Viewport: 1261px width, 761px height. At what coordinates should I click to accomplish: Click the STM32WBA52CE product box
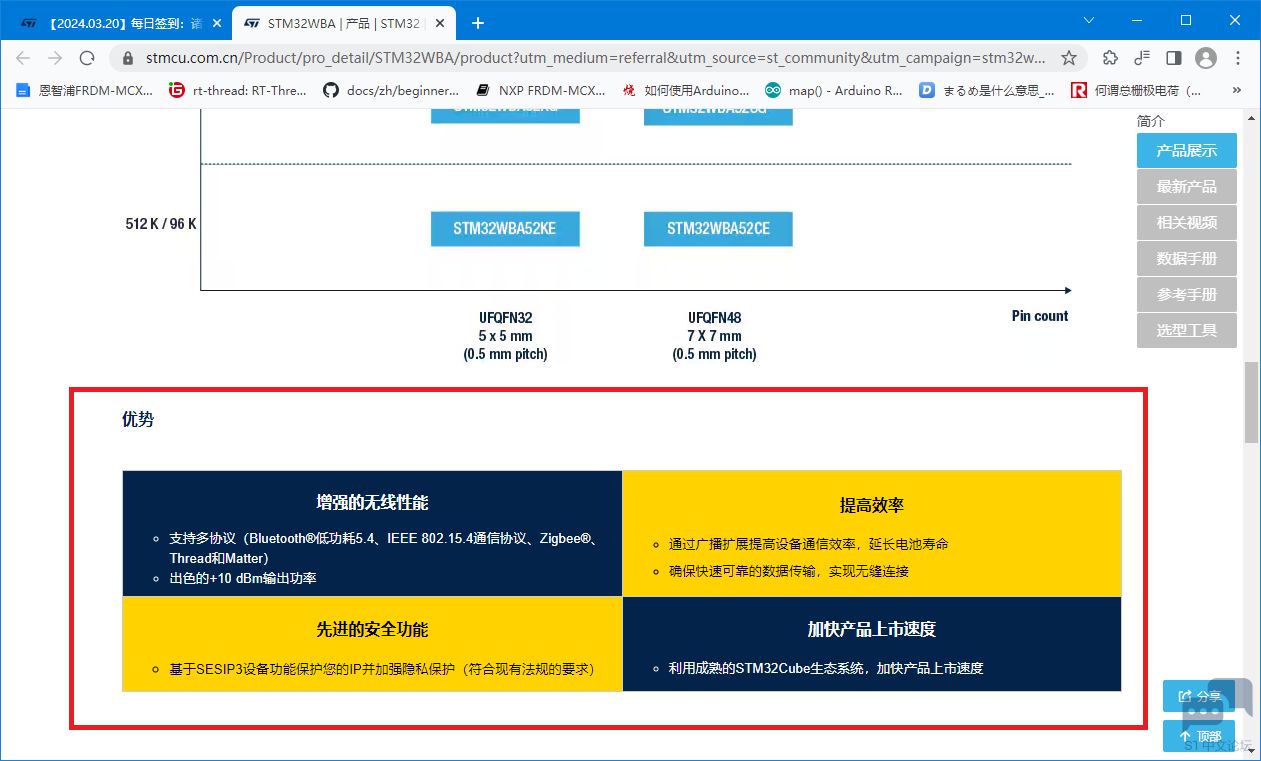[x=718, y=229]
